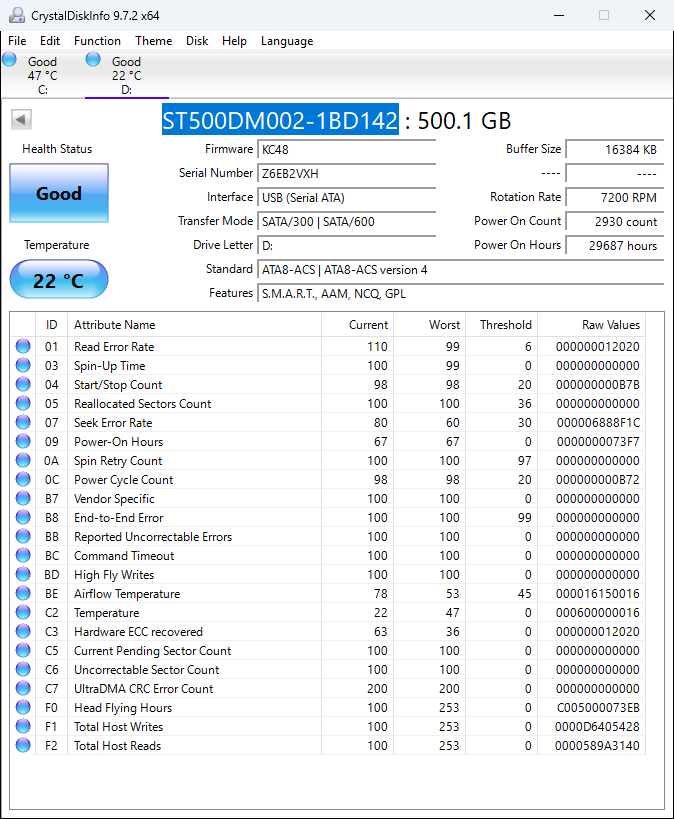Click status orb beside Command Timeout
The height and width of the screenshot is (819, 674).
click(x=23, y=555)
